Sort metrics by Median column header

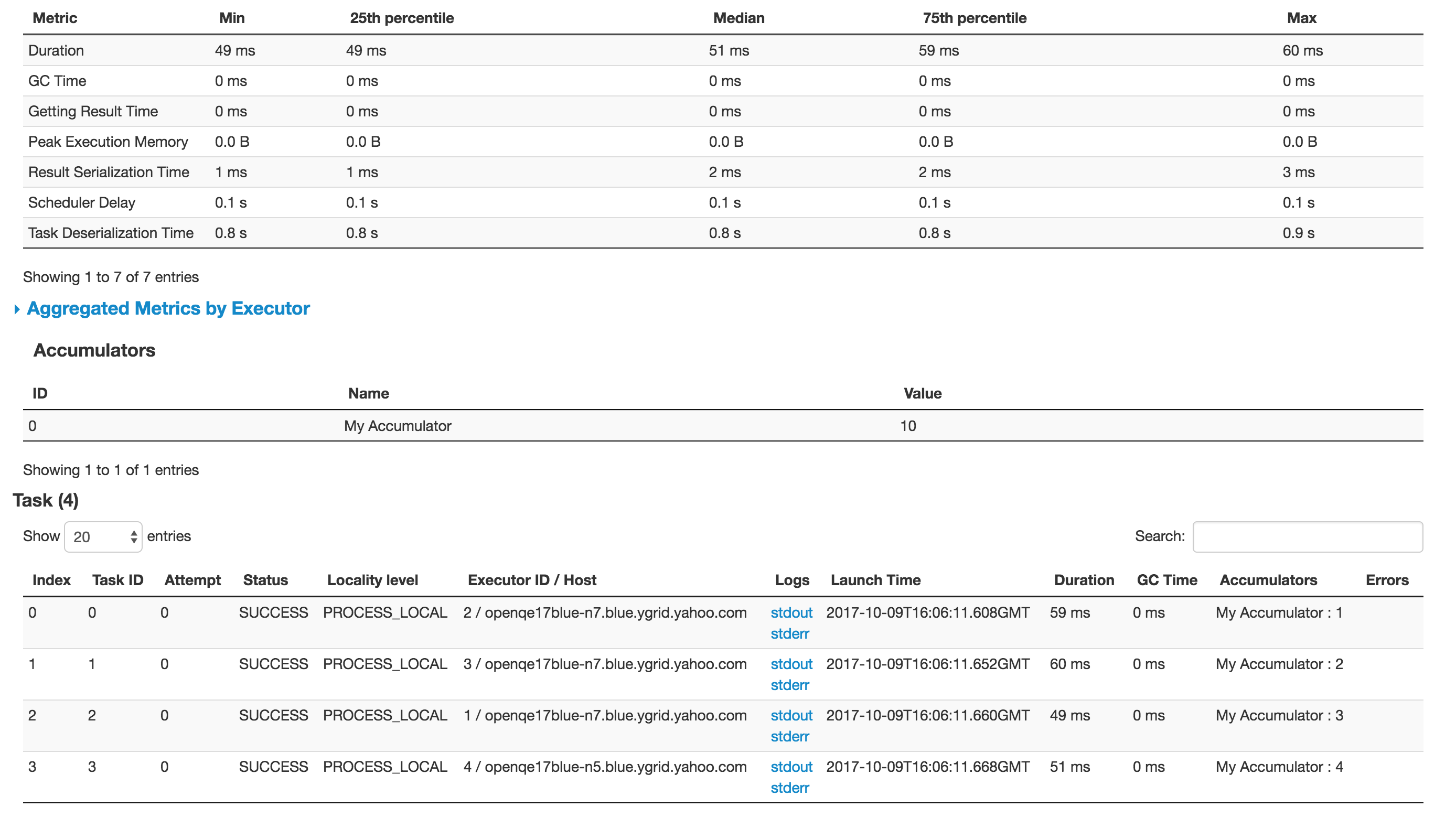(738, 18)
